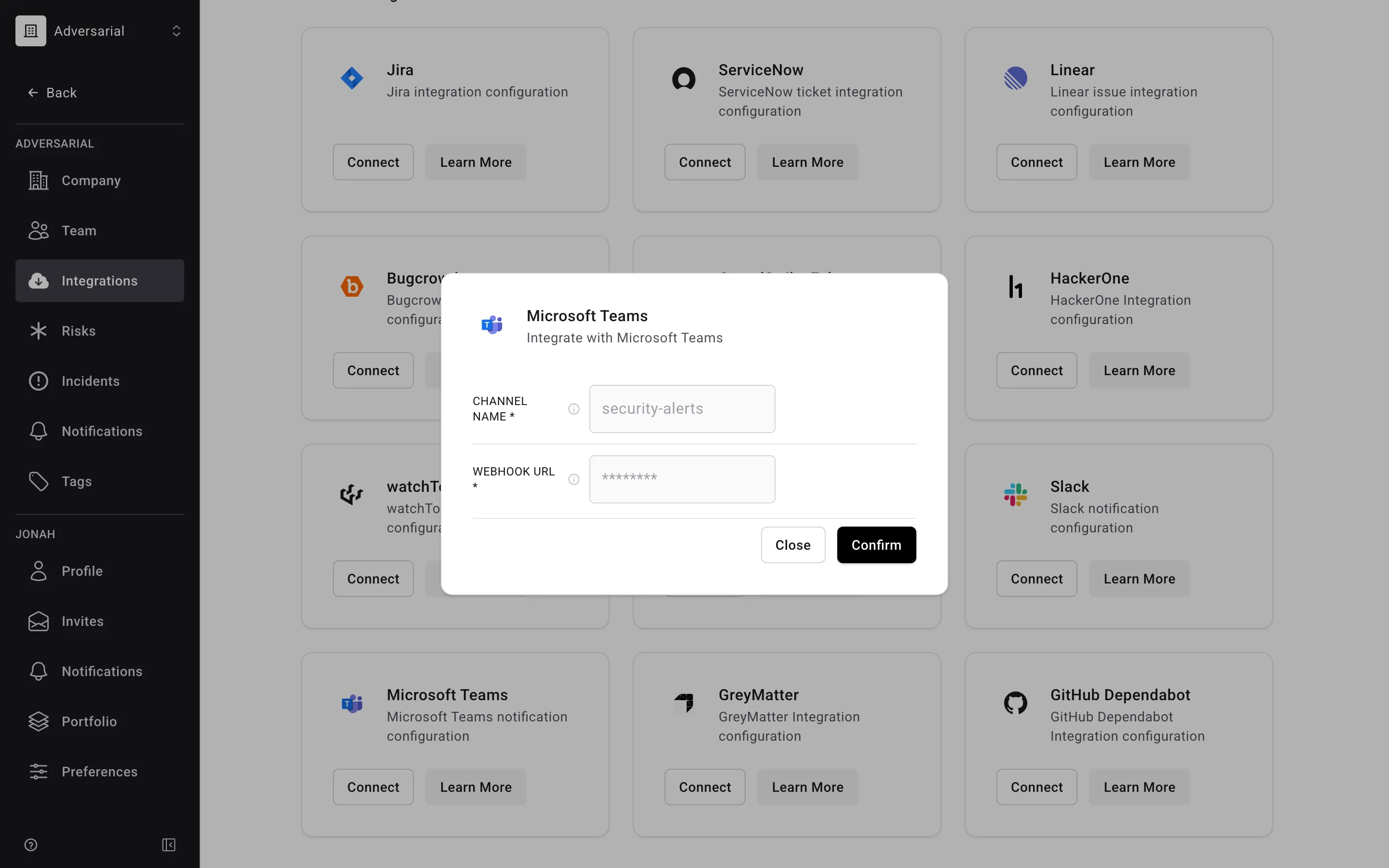The image size is (1389, 868).
Task: Click the Microsoft Teams logo in dialog
Action: click(x=492, y=325)
